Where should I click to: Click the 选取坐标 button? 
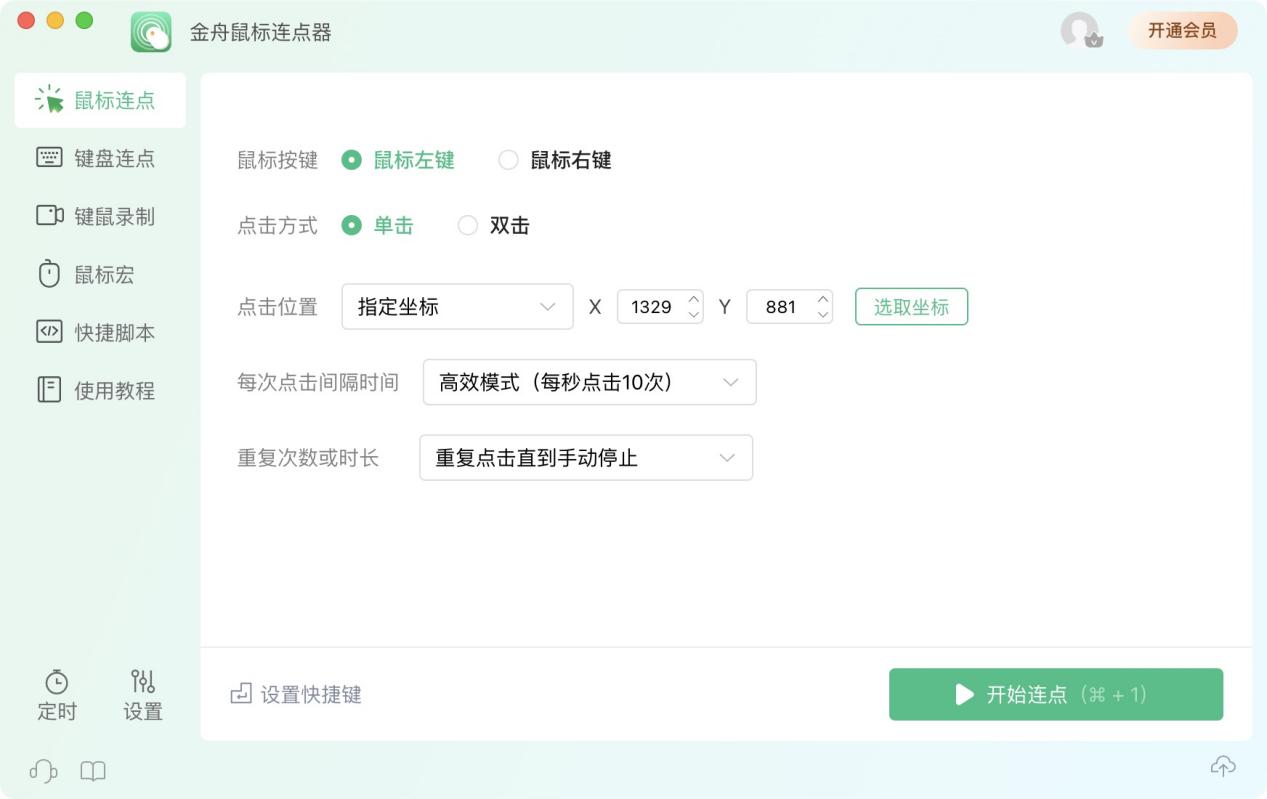pos(911,307)
